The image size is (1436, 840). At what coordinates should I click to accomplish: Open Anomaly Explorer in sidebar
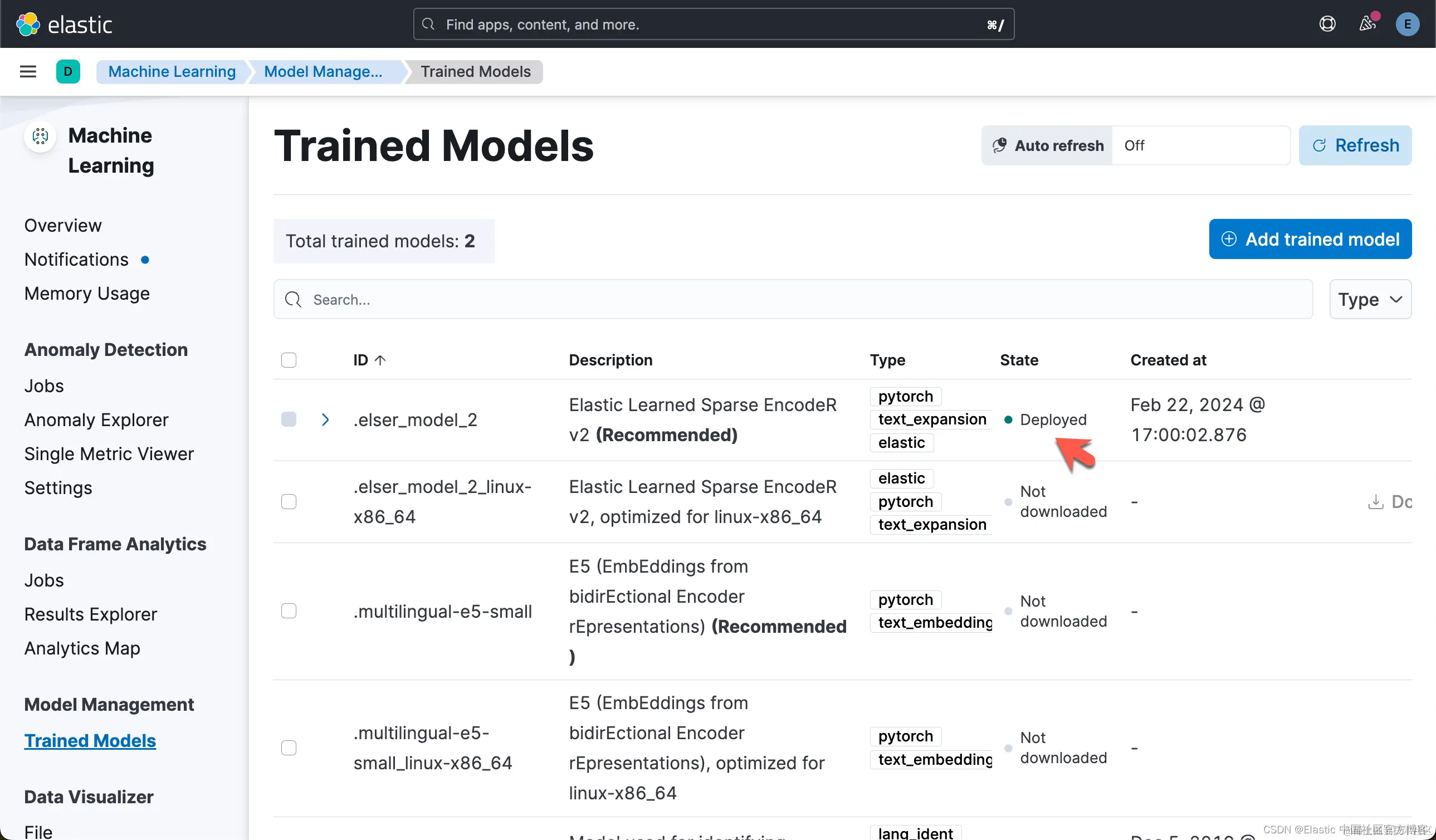pos(96,420)
